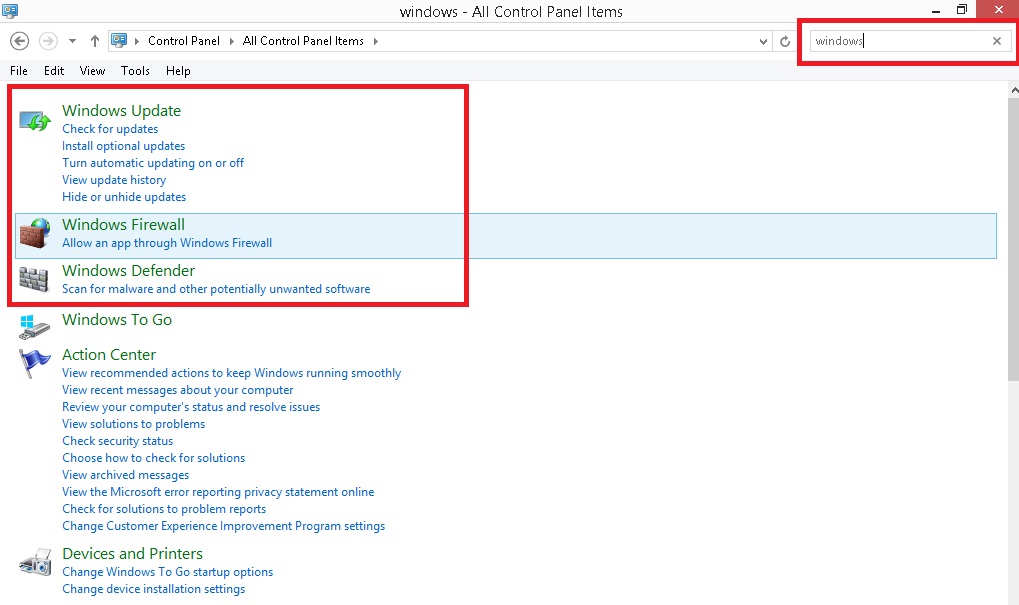Screen dimensions: 1019x605
Task: Click the Up one level arrow
Action: (95, 41)
